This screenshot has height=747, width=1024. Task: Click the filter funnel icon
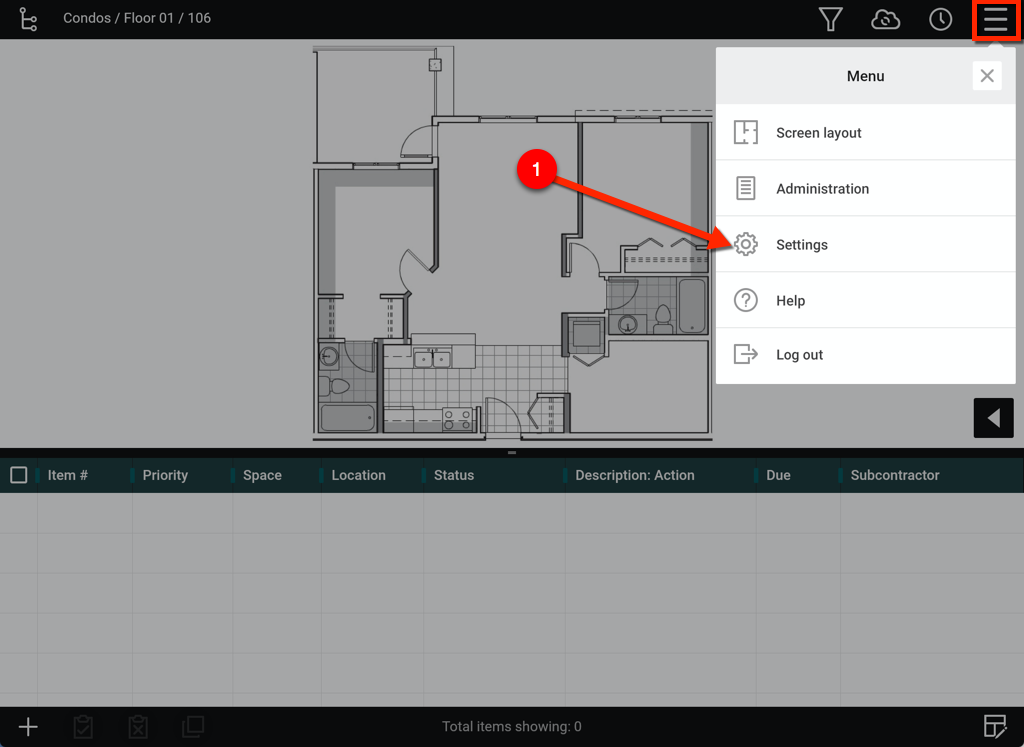click(x=830, y=19)
